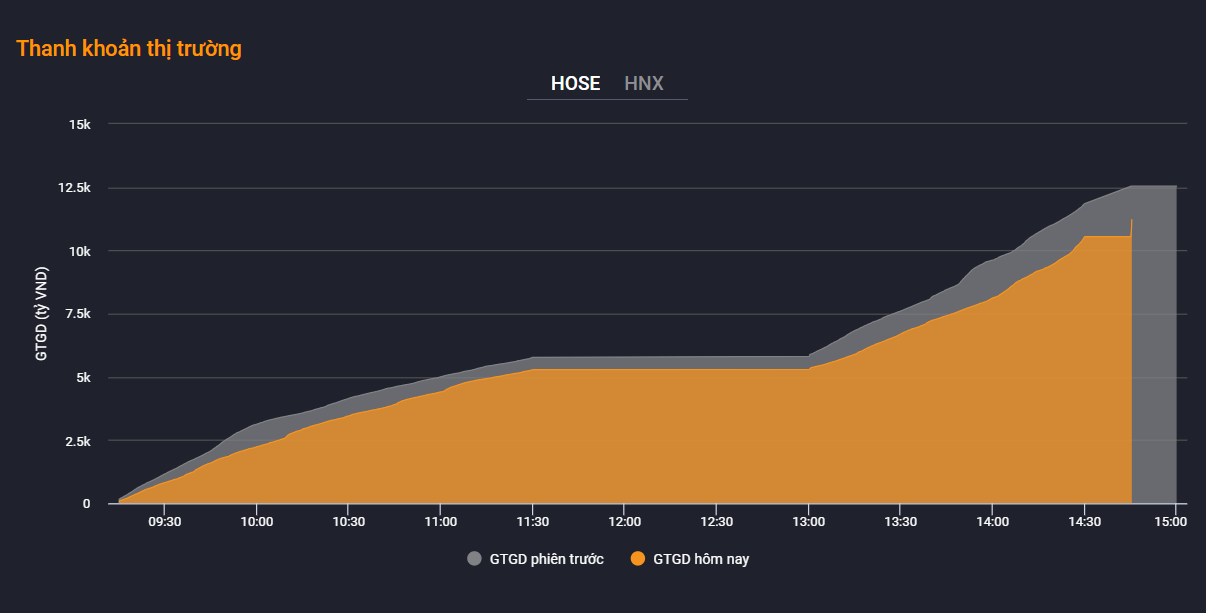Select the 13:00 time axis label
The height and width of the screenshot is (613, 1206).
[x=809, y=522]
